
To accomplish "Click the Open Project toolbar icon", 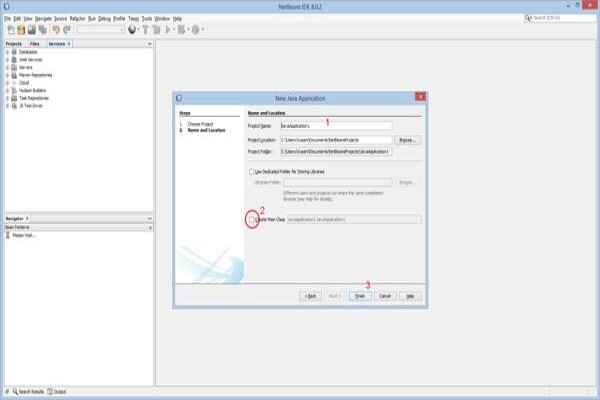I will [x=31, y=29].
